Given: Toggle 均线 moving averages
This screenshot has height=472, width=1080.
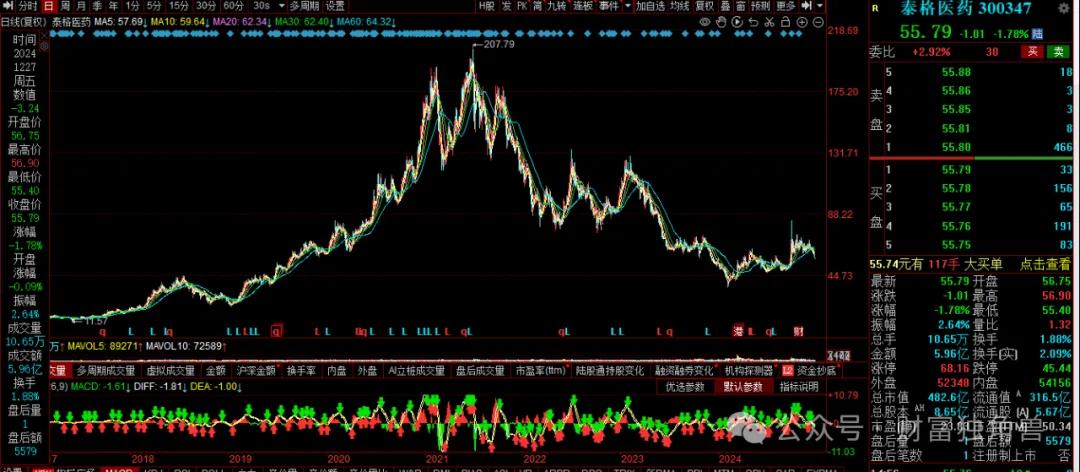Looking at the screenshot, I should (x=679, y=6).
